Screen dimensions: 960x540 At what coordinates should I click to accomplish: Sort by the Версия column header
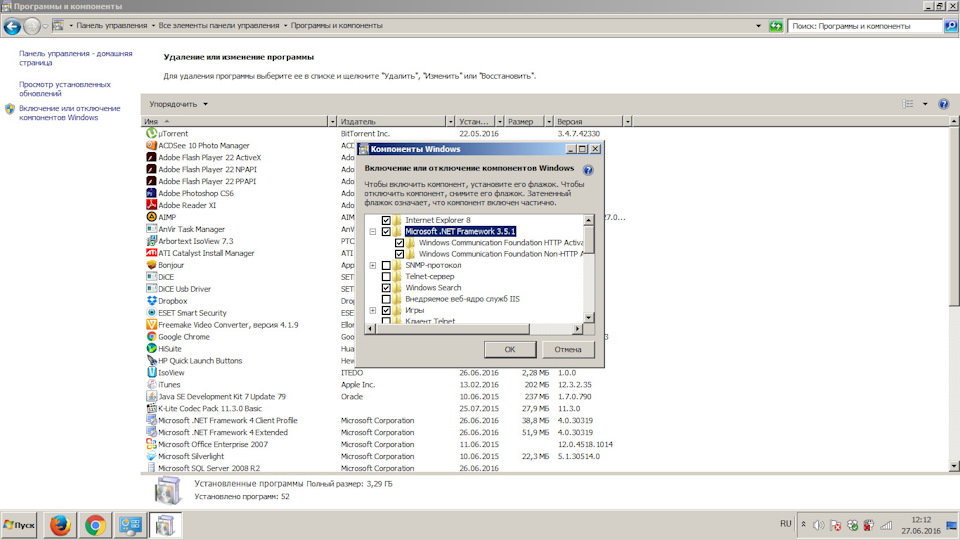coord(588,121)
